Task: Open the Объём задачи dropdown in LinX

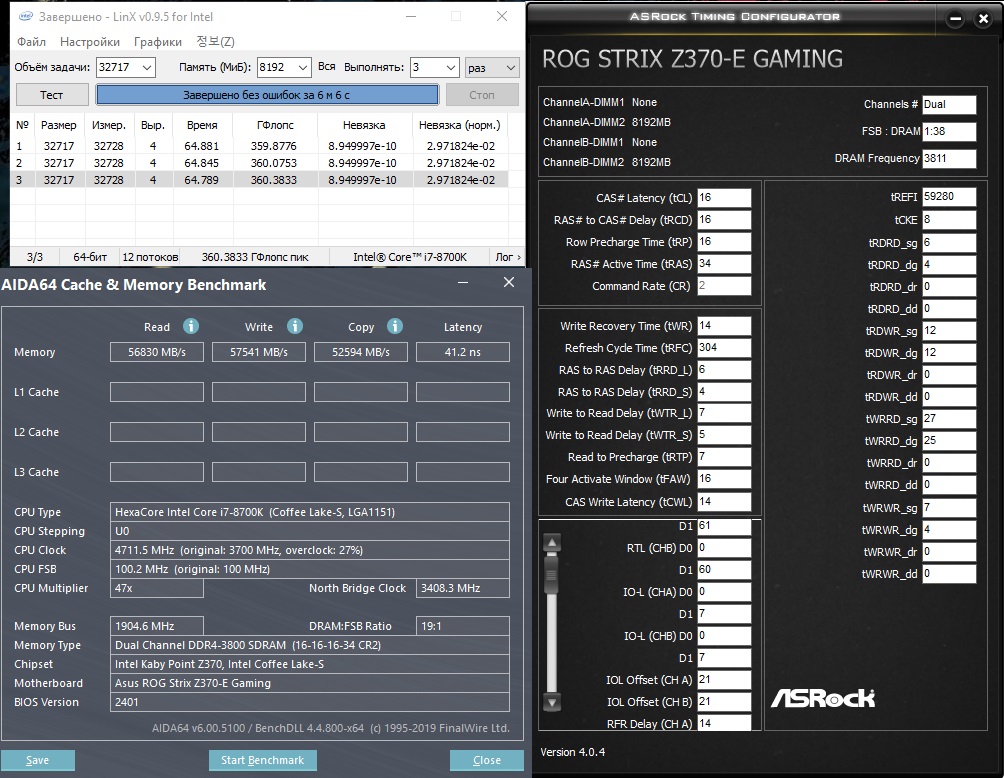Action: click(x=147, y=67)
